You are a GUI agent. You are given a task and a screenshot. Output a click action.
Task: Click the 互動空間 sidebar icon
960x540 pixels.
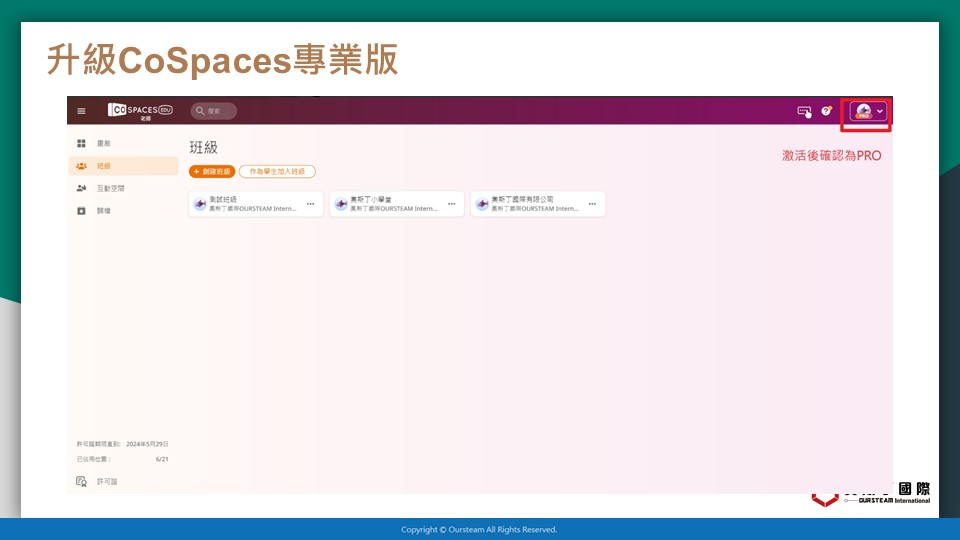(x=81, y=189)
